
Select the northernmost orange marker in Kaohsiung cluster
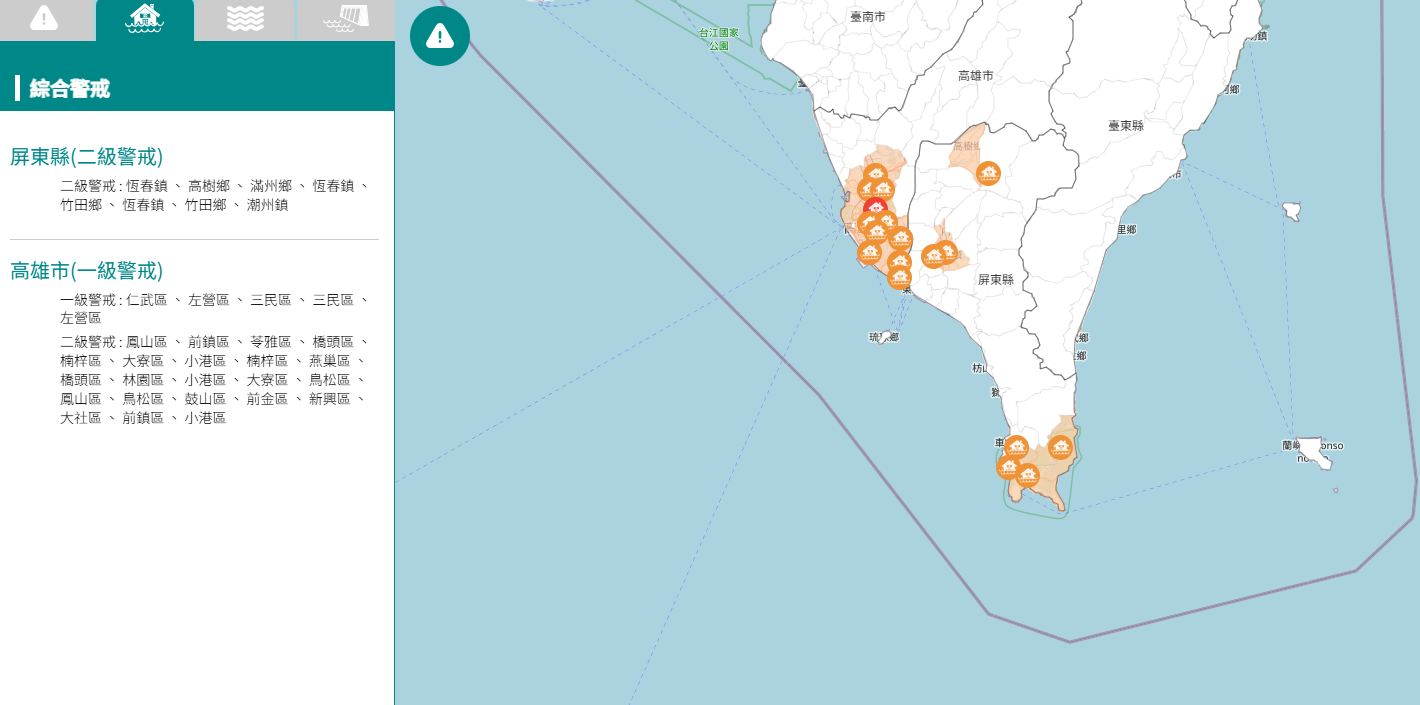tap(875, 175)
